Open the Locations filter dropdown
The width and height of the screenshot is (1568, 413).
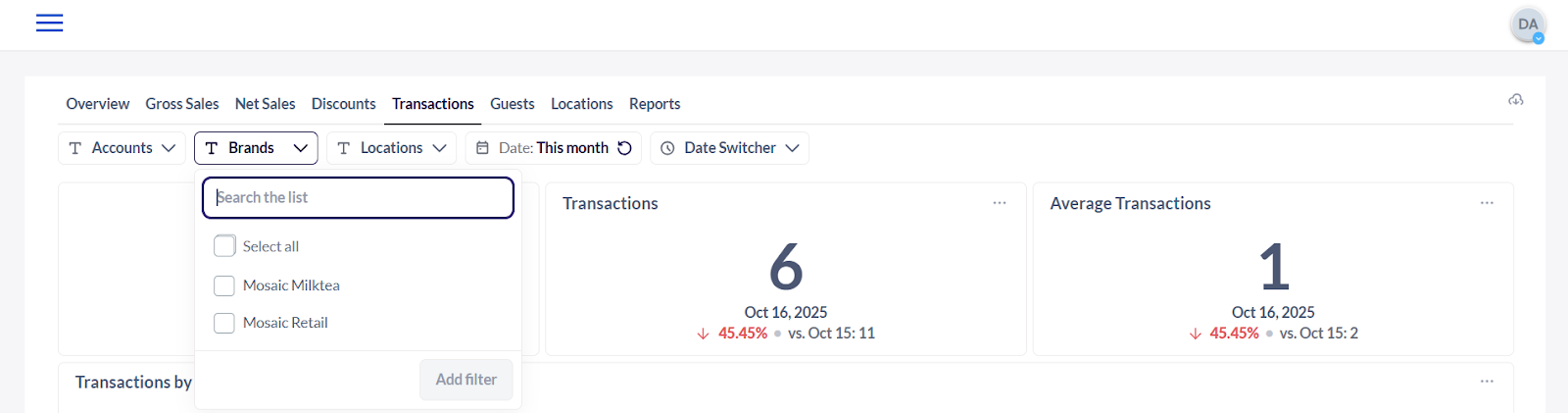(391, 148)
